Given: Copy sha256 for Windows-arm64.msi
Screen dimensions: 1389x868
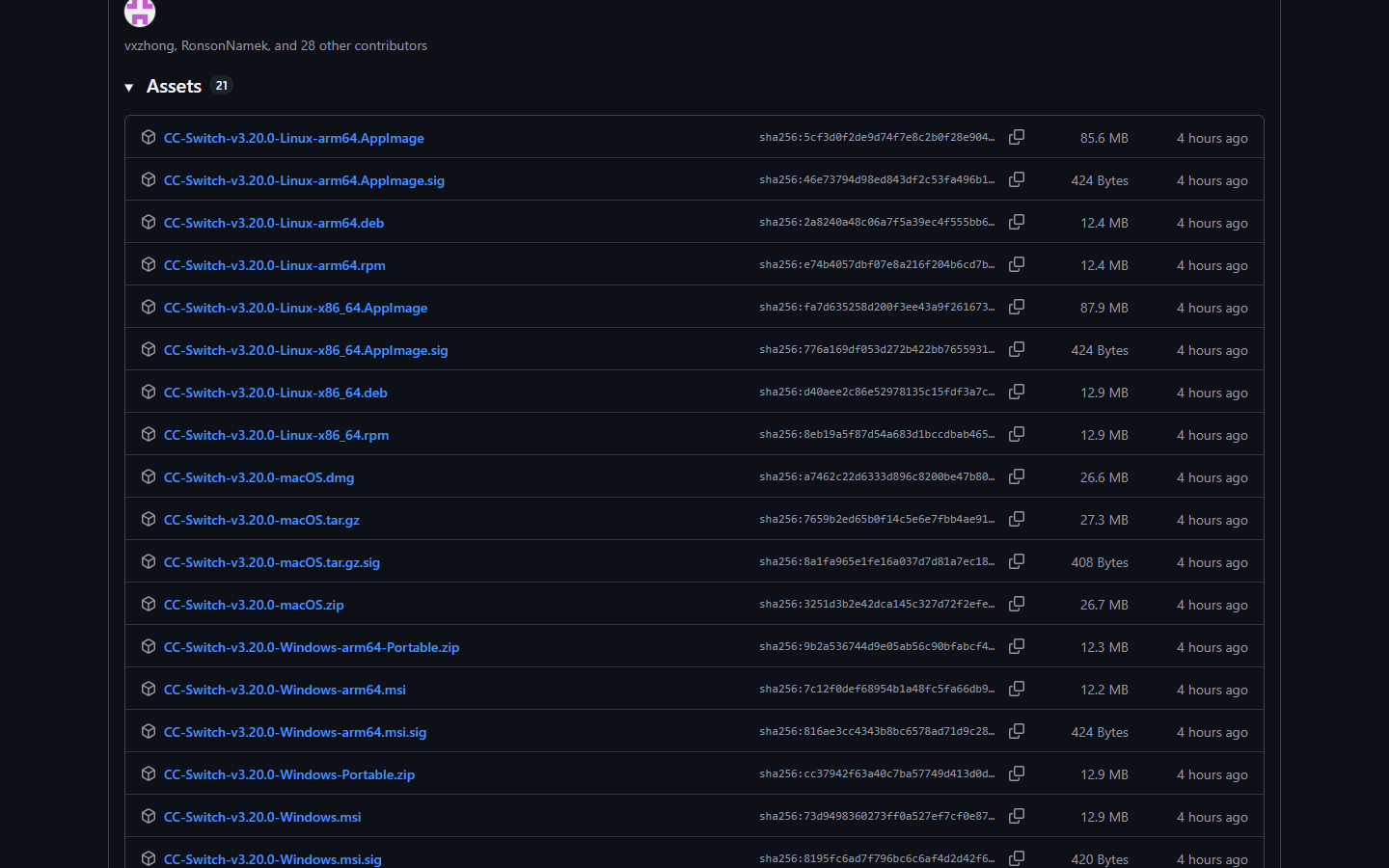Looking at the screenshot, I should [x=1017, y=689].
